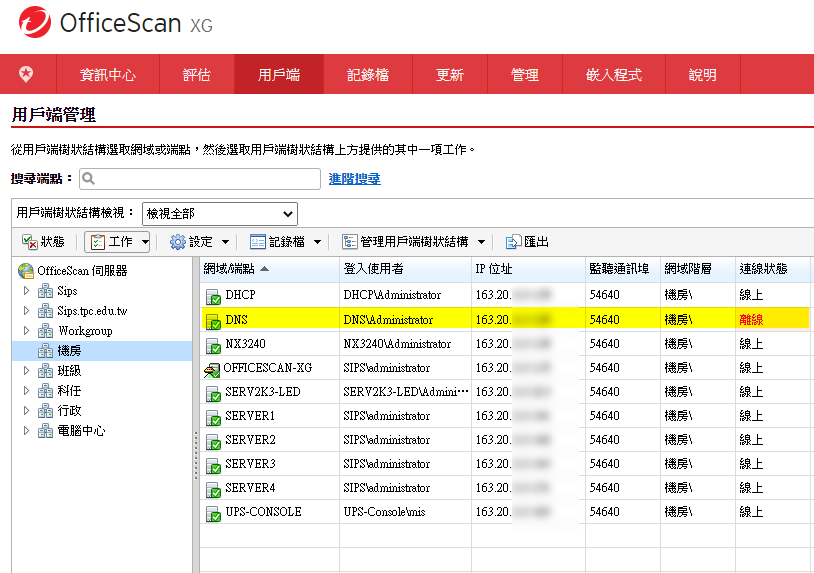Screen dimensions: 814x573
Task: Click the SERVER3 endpoint icon
Action: 213,466
